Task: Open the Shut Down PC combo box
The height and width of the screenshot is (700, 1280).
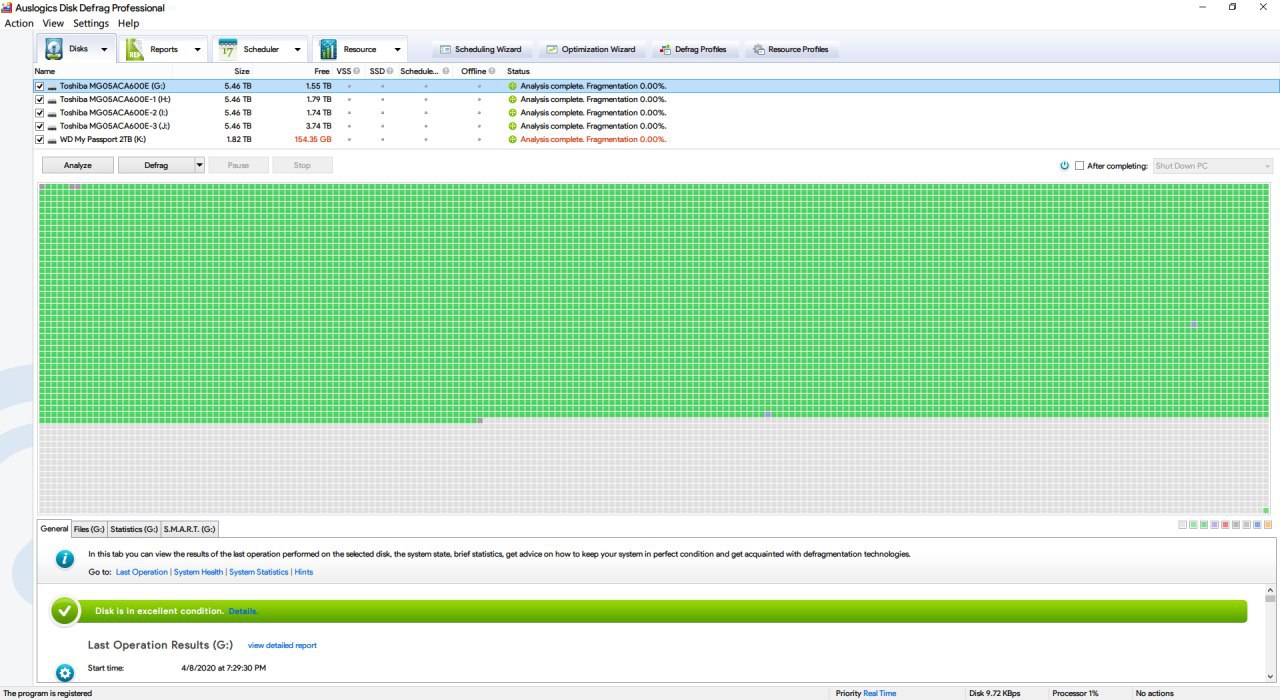Action: [1213, 165]
